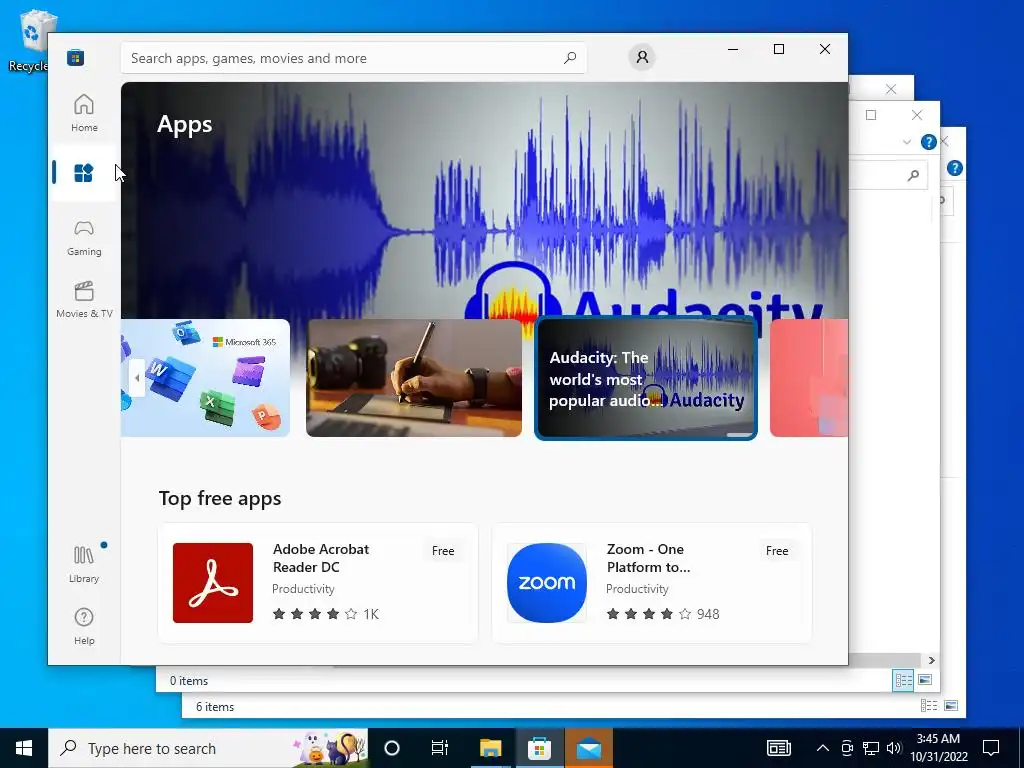Open Movies & TV section
The width and height of the screenshot is (1024, 768).
[84, 298]
